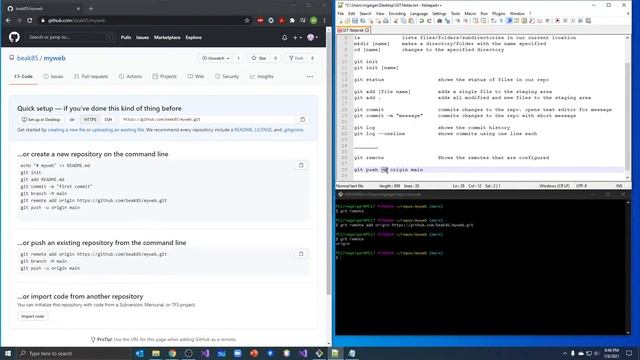This screenshot has width=640, height=360.
Task: Toggle synchronize horizontal scrolling in Notepad++
Action: point(483,21)
